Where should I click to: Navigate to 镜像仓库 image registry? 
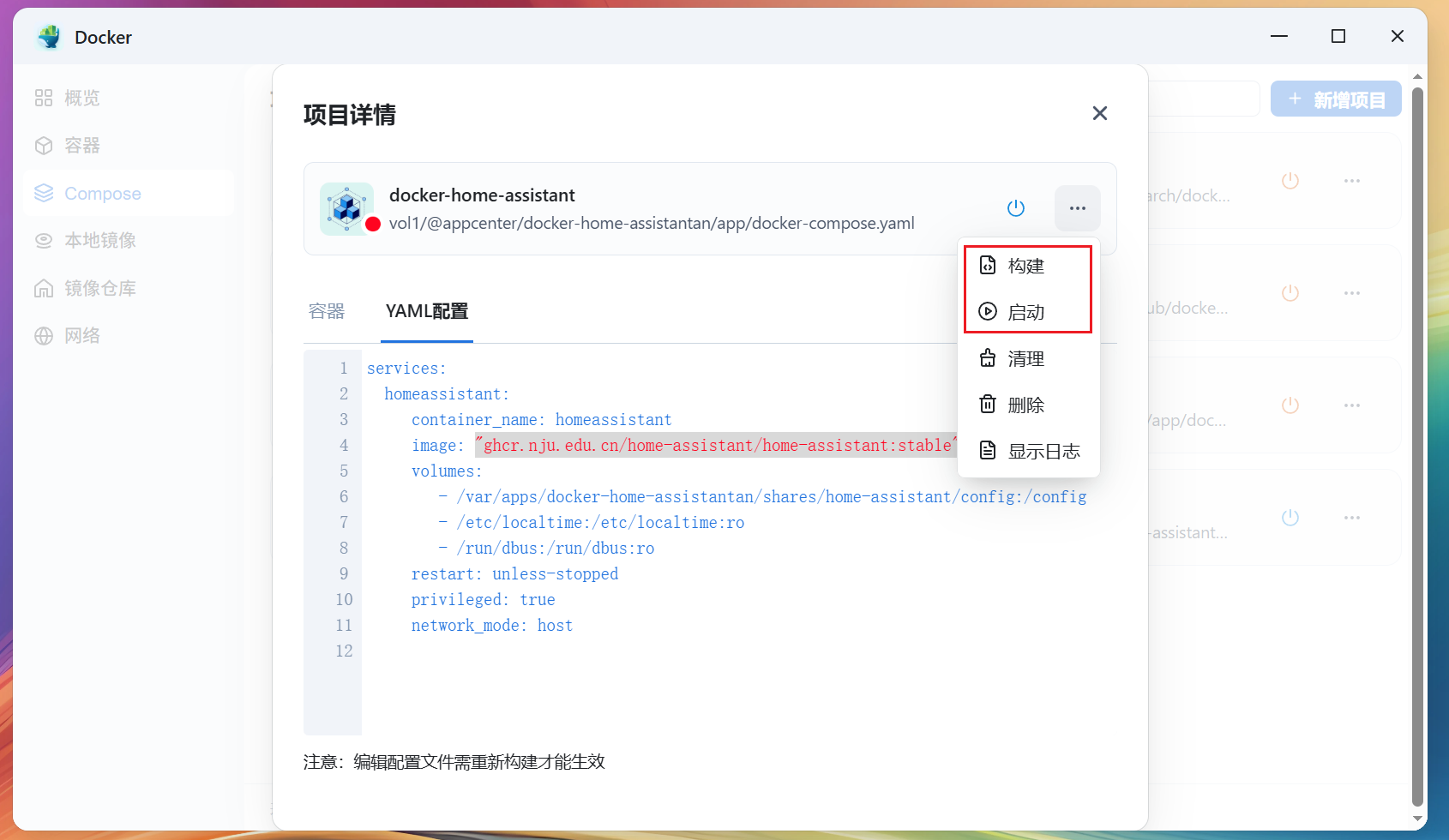tap(99, 289)
